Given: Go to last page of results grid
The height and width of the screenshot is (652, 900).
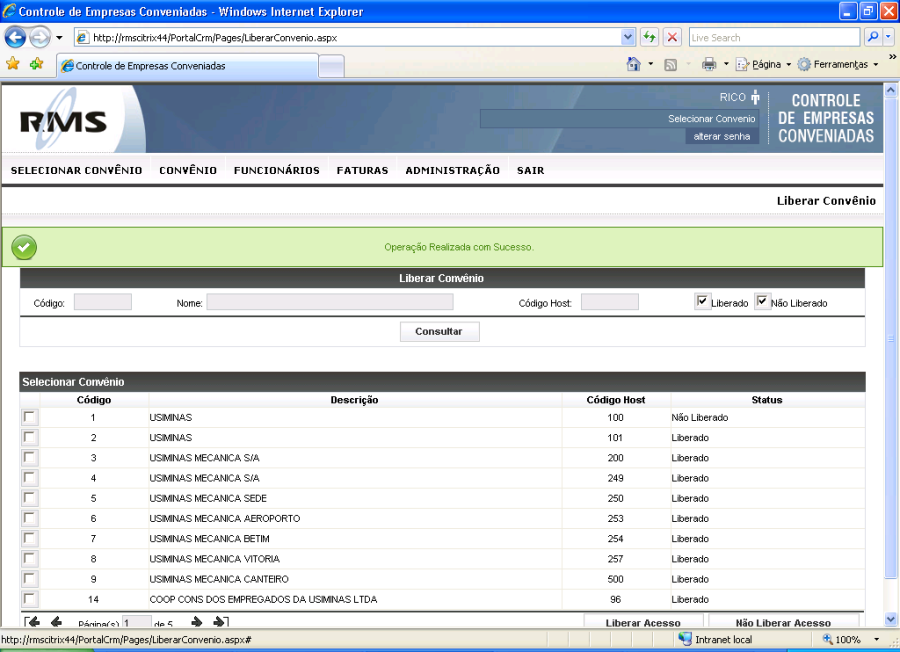Looking at the screenshot, I should pyautogui.click(x=221, y=622).
